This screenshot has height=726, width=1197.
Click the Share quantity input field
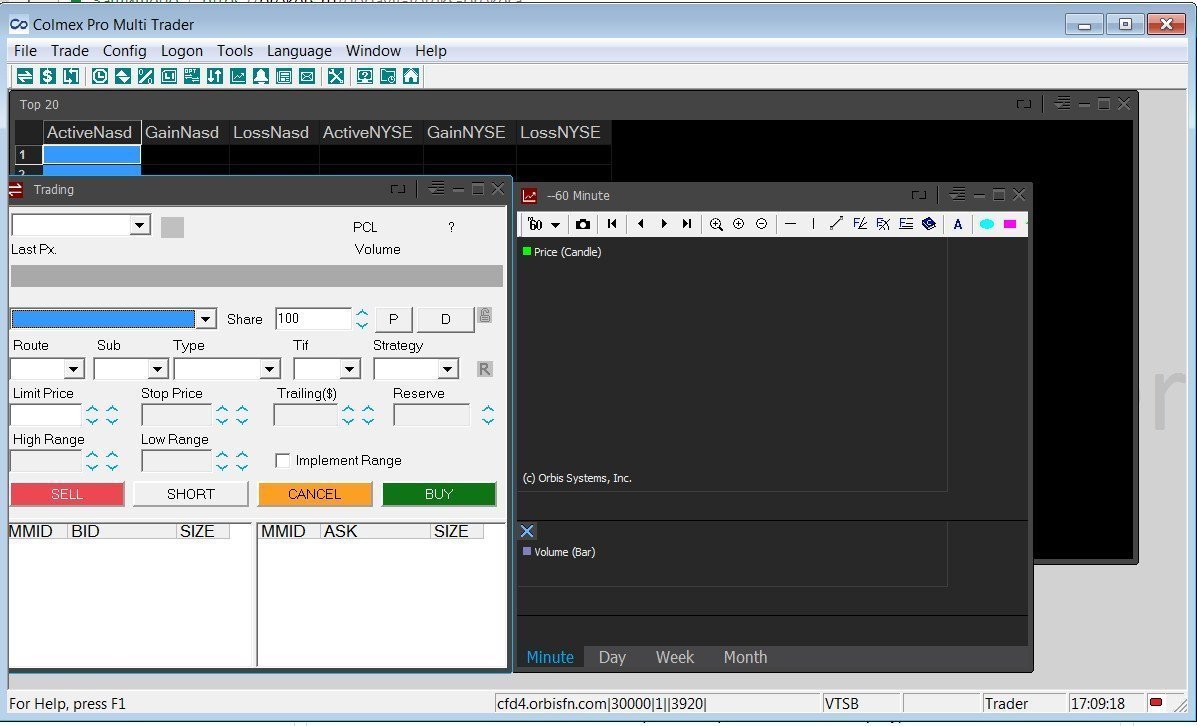point(313,319)
